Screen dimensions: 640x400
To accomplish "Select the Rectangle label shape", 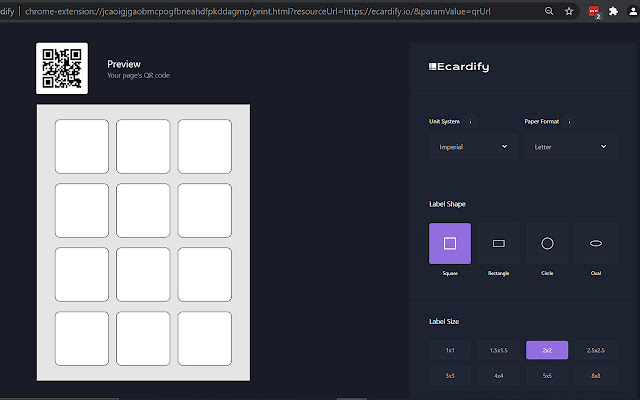I will pyautogui.click(x=498, y=243).
